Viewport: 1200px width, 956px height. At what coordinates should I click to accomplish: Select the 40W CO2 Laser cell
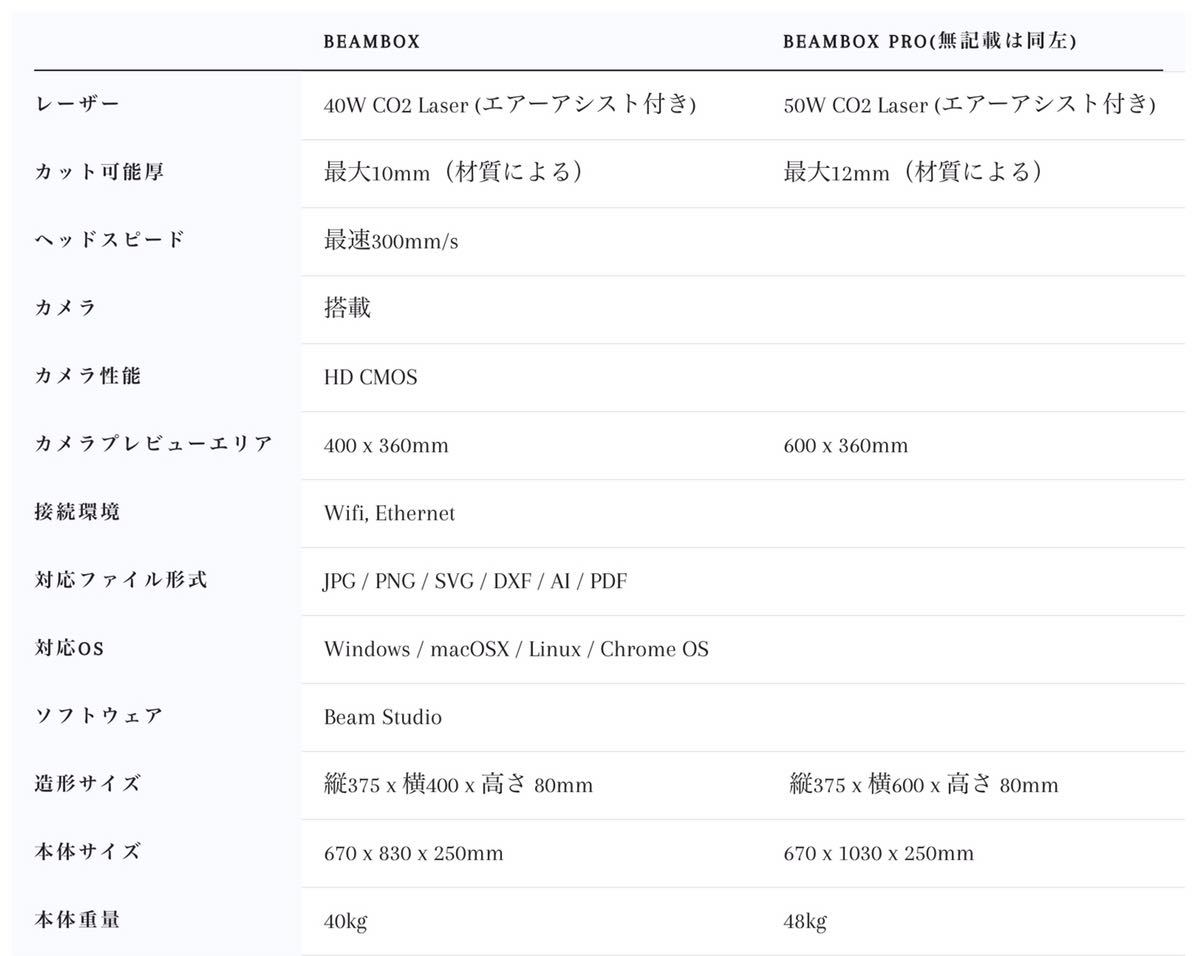click(510, 105)
